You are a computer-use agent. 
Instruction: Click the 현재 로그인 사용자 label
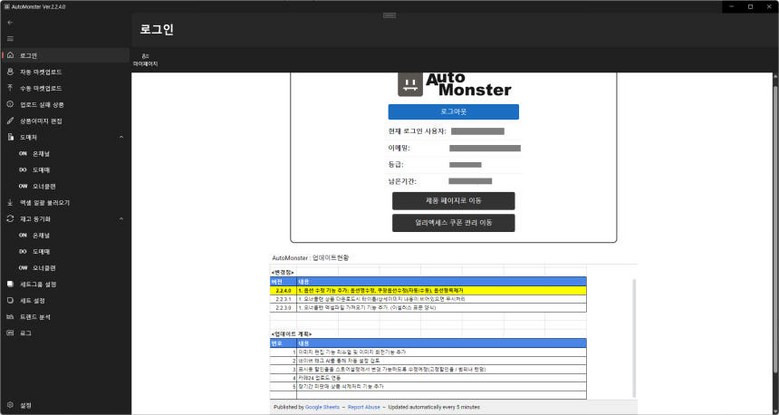point(417,131)
